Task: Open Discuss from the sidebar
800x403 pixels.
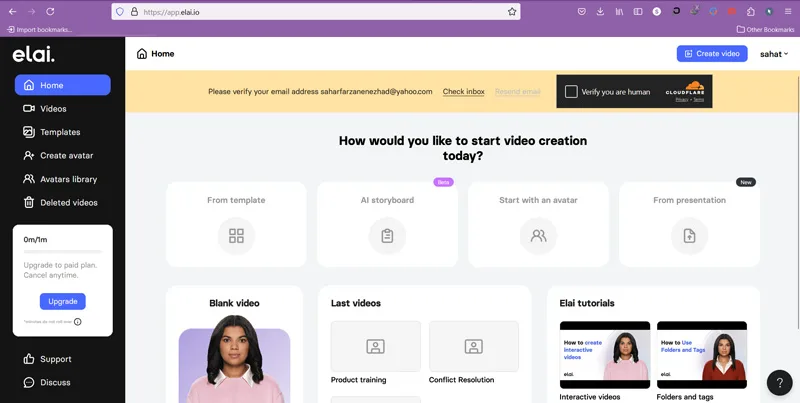Action: click(x=47, y=383)
